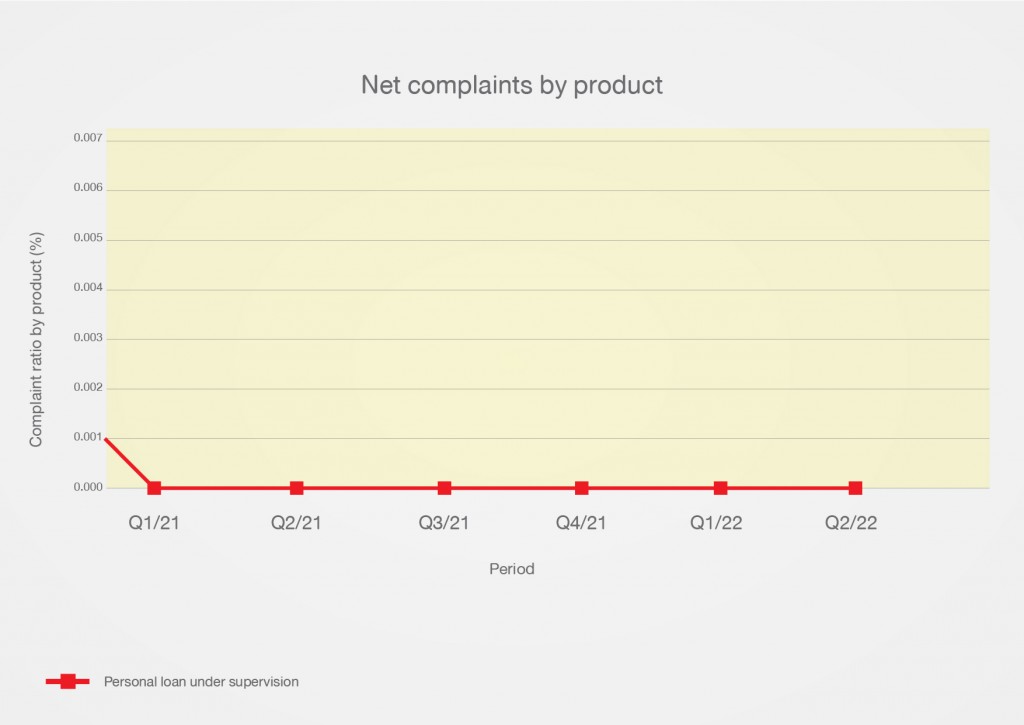This screenshot has width=1024, height=725.
Task: Click the Q2/22 red data point marker
Action: click(x=855, y=488)
